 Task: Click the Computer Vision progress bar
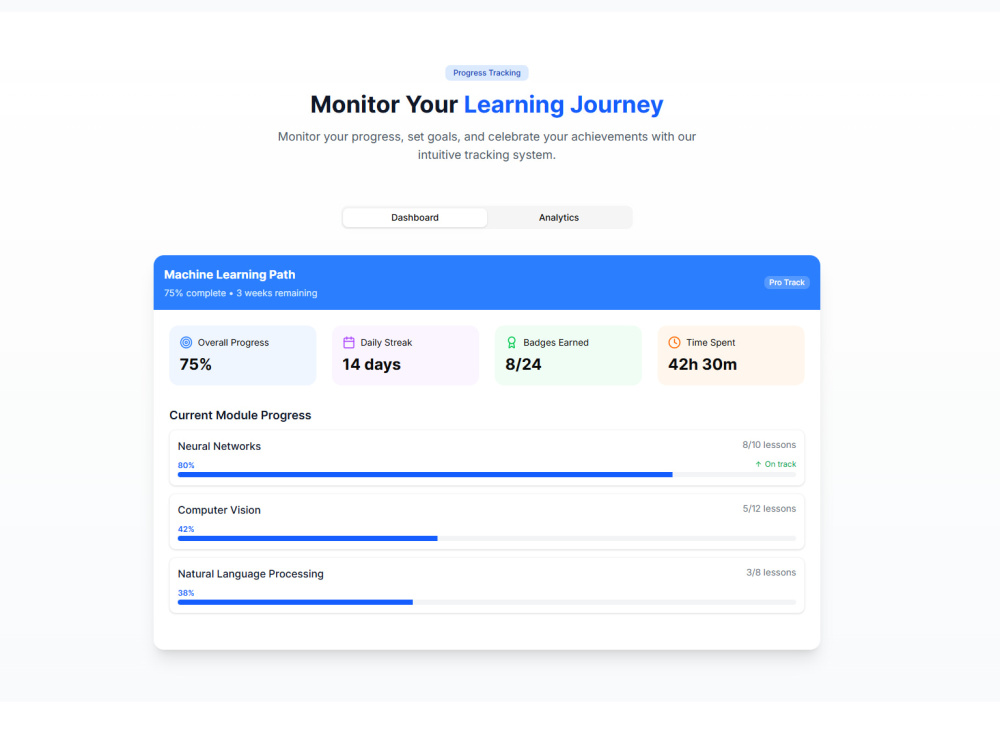point(487,538)
